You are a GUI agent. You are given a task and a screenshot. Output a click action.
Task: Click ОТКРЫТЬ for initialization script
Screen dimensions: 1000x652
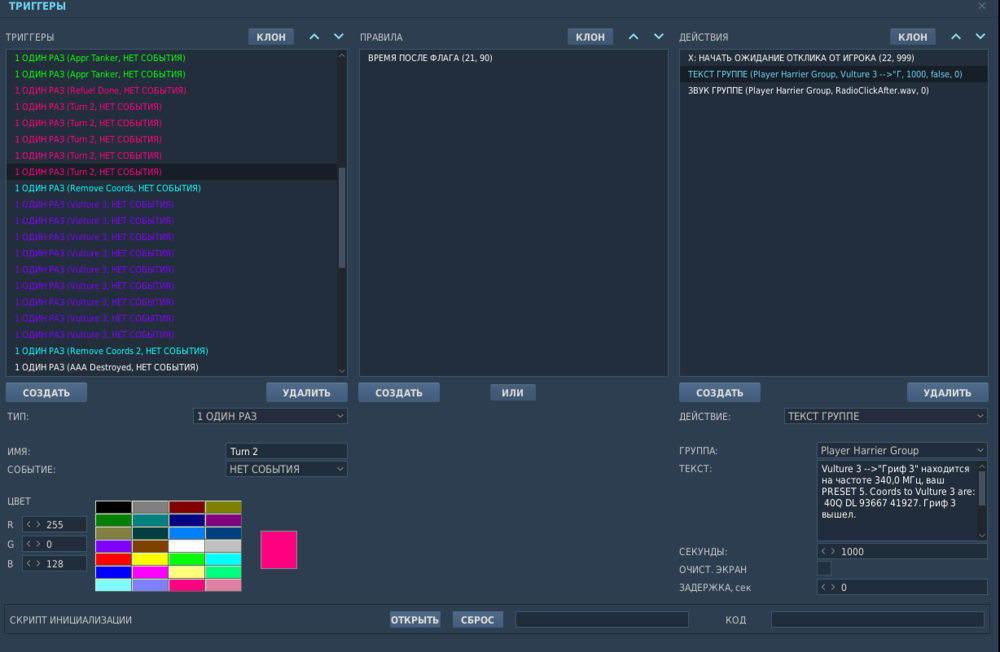415,619
